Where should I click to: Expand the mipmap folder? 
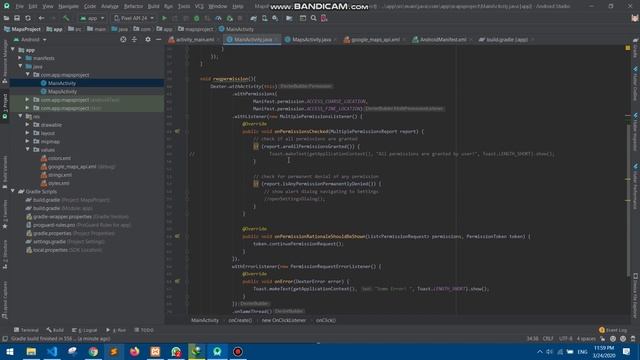tap(27, 141)
